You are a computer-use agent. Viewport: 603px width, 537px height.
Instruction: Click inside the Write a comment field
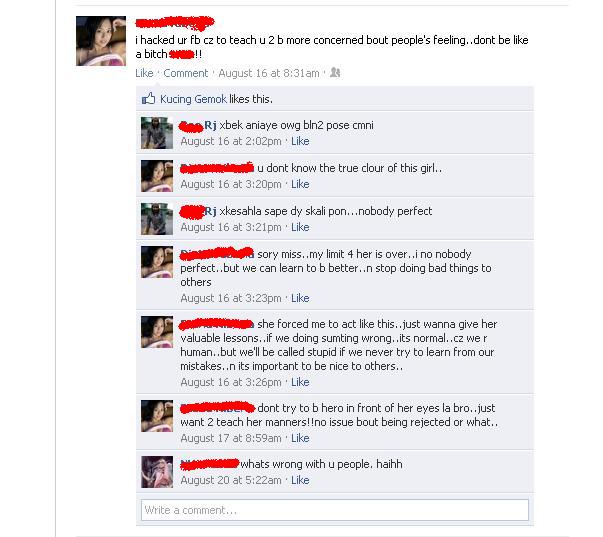tap(335, 510)
